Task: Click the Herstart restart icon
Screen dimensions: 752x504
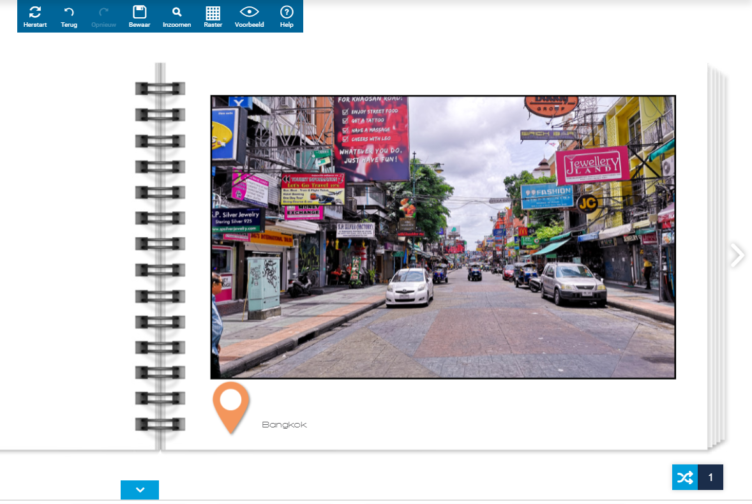Action: pos(35,15)
